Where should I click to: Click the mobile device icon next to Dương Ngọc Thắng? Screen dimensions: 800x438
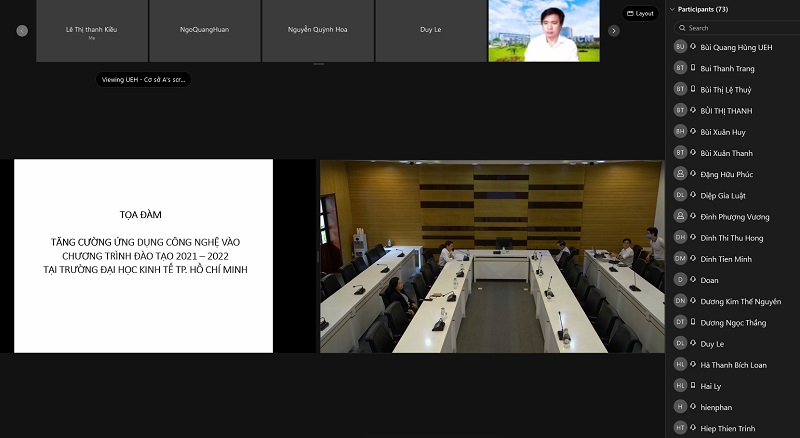(693, 322)
